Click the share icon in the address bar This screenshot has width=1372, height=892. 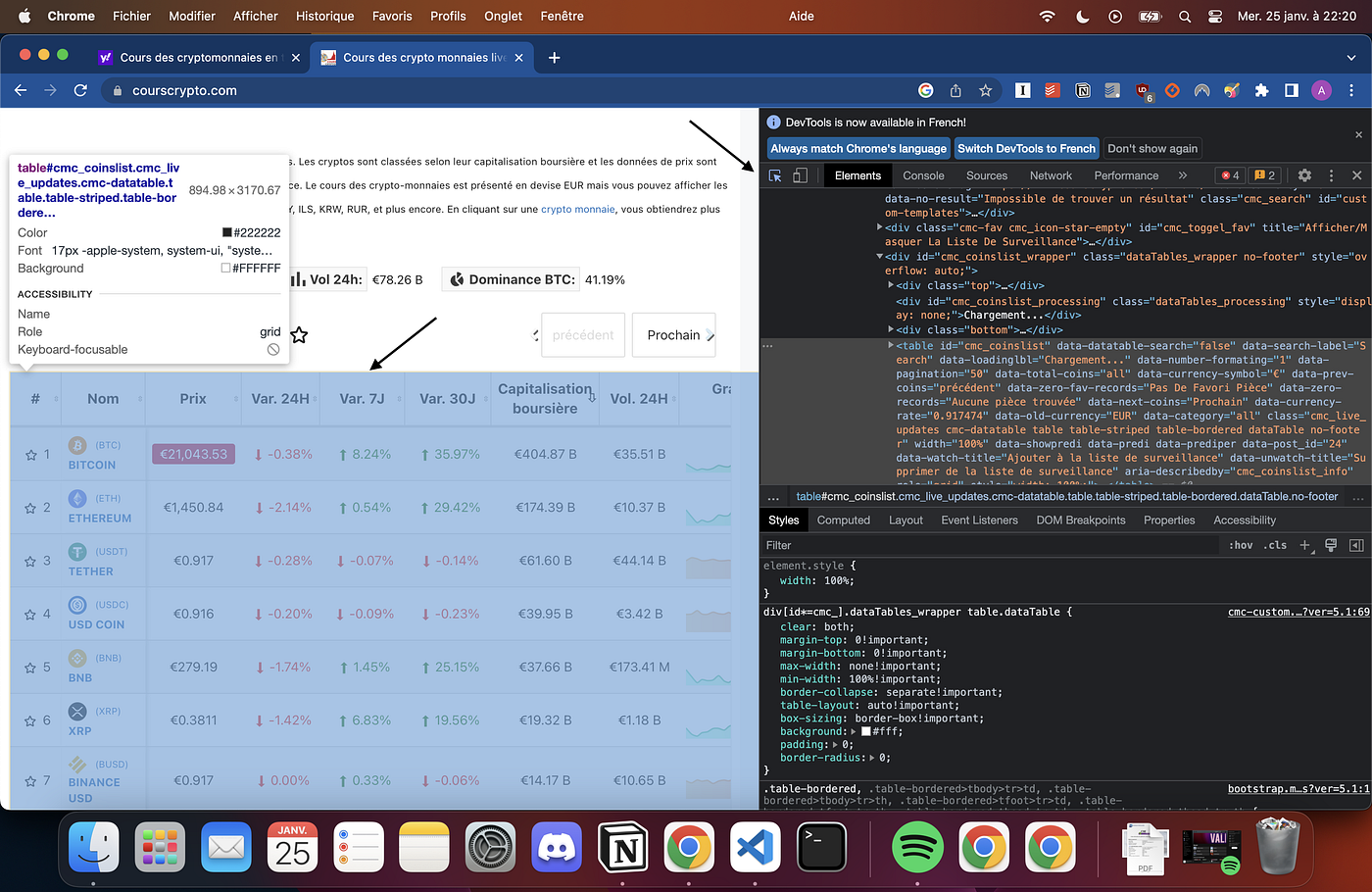(x=955, y=90)
